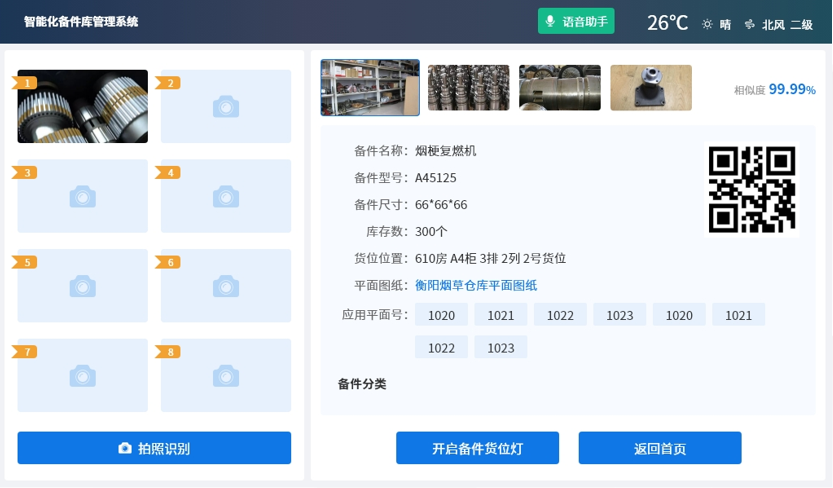Click the second-row 1023 tag
Screen dimensions: 833x488
pyautogui.click(x=501, y=347)
